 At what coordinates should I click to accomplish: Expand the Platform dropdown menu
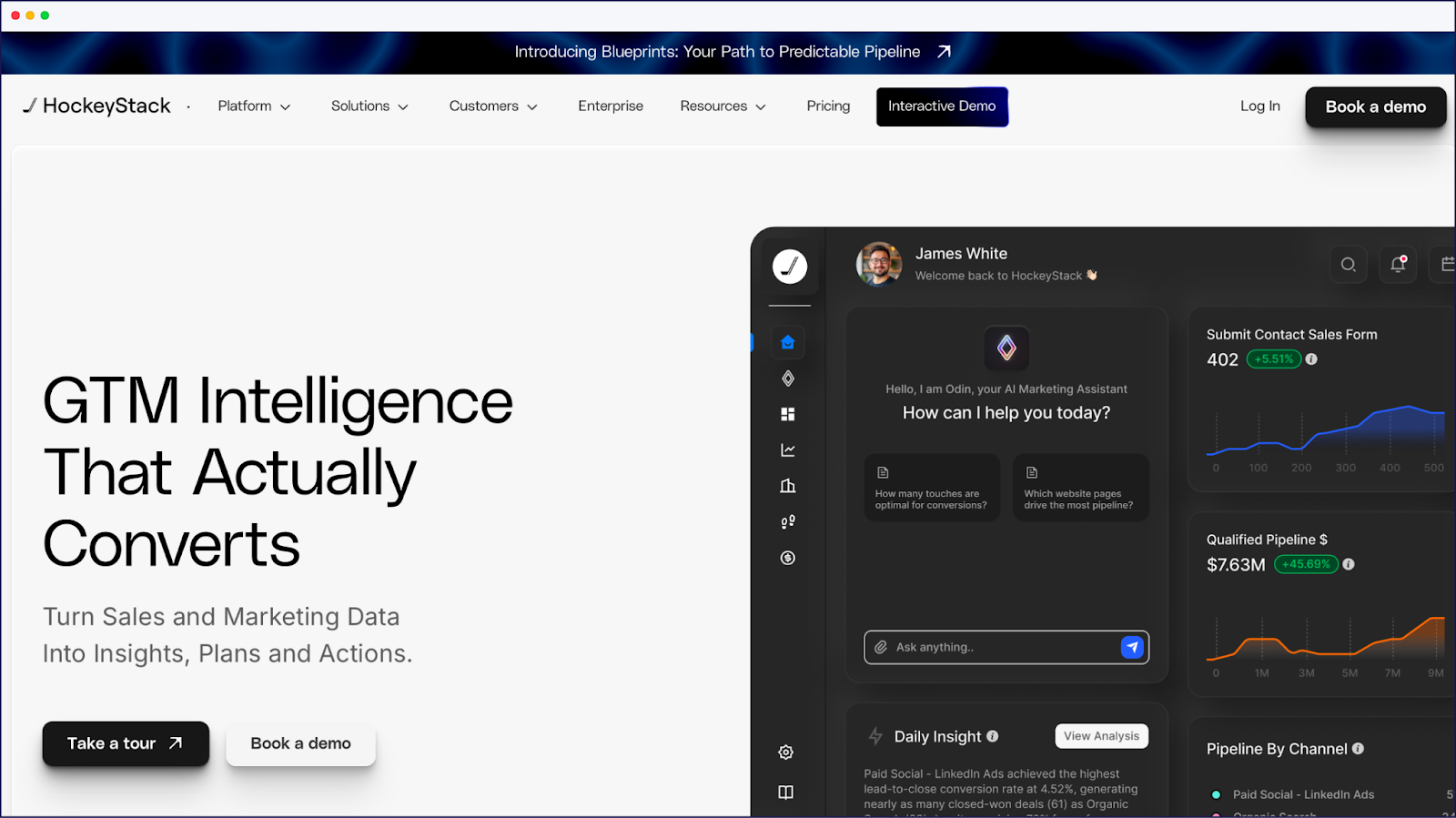click(x=254, y=106)
